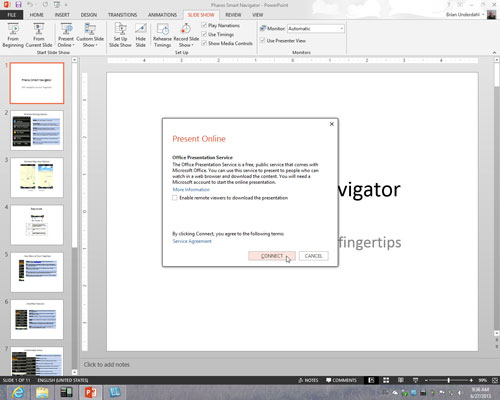The width and height of the screenshot is (500, 400).
Task: Click taskbar clock showing time
Action: 480,392
